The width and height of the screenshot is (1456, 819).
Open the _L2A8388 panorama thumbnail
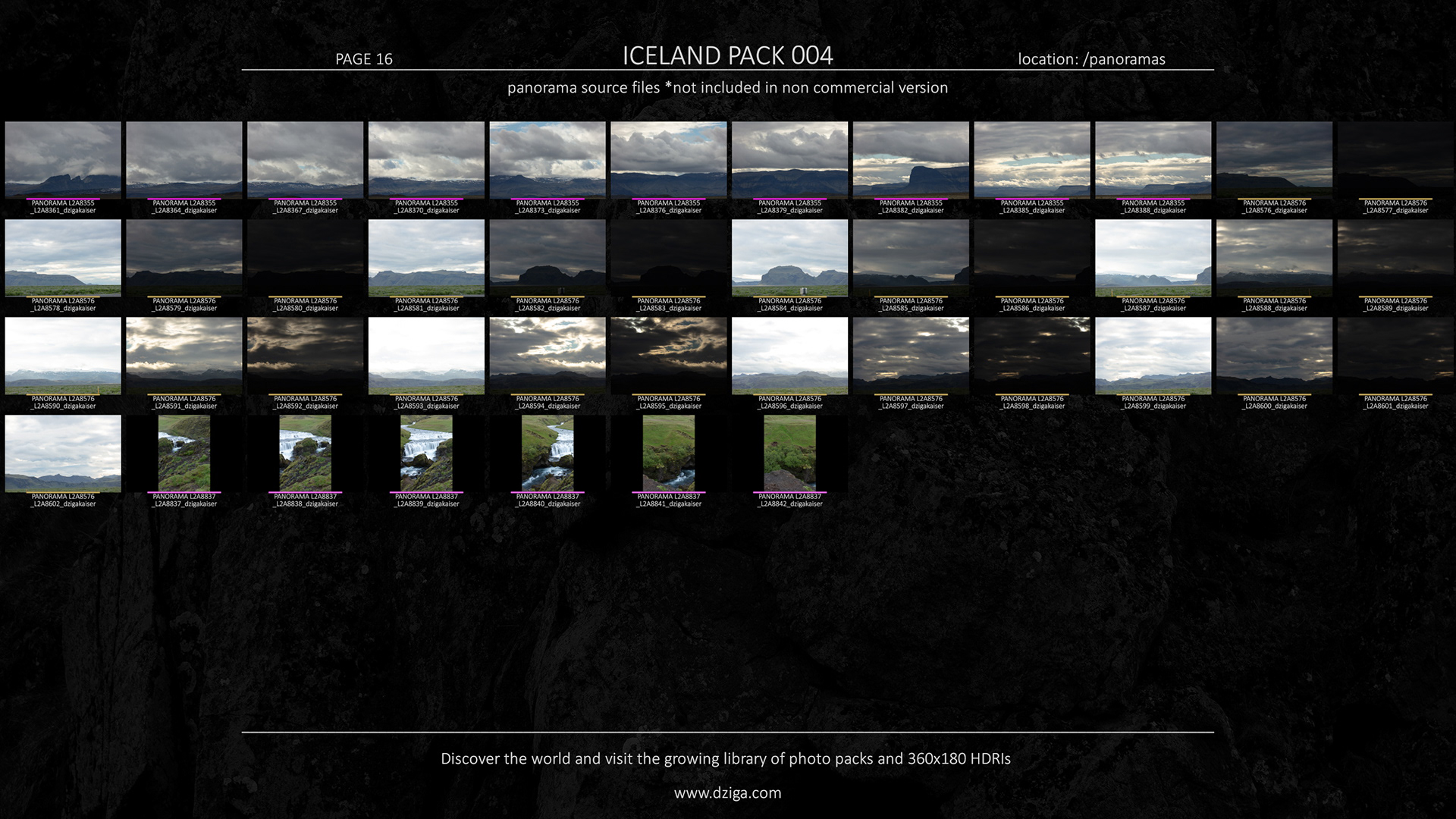point(1153,159)
